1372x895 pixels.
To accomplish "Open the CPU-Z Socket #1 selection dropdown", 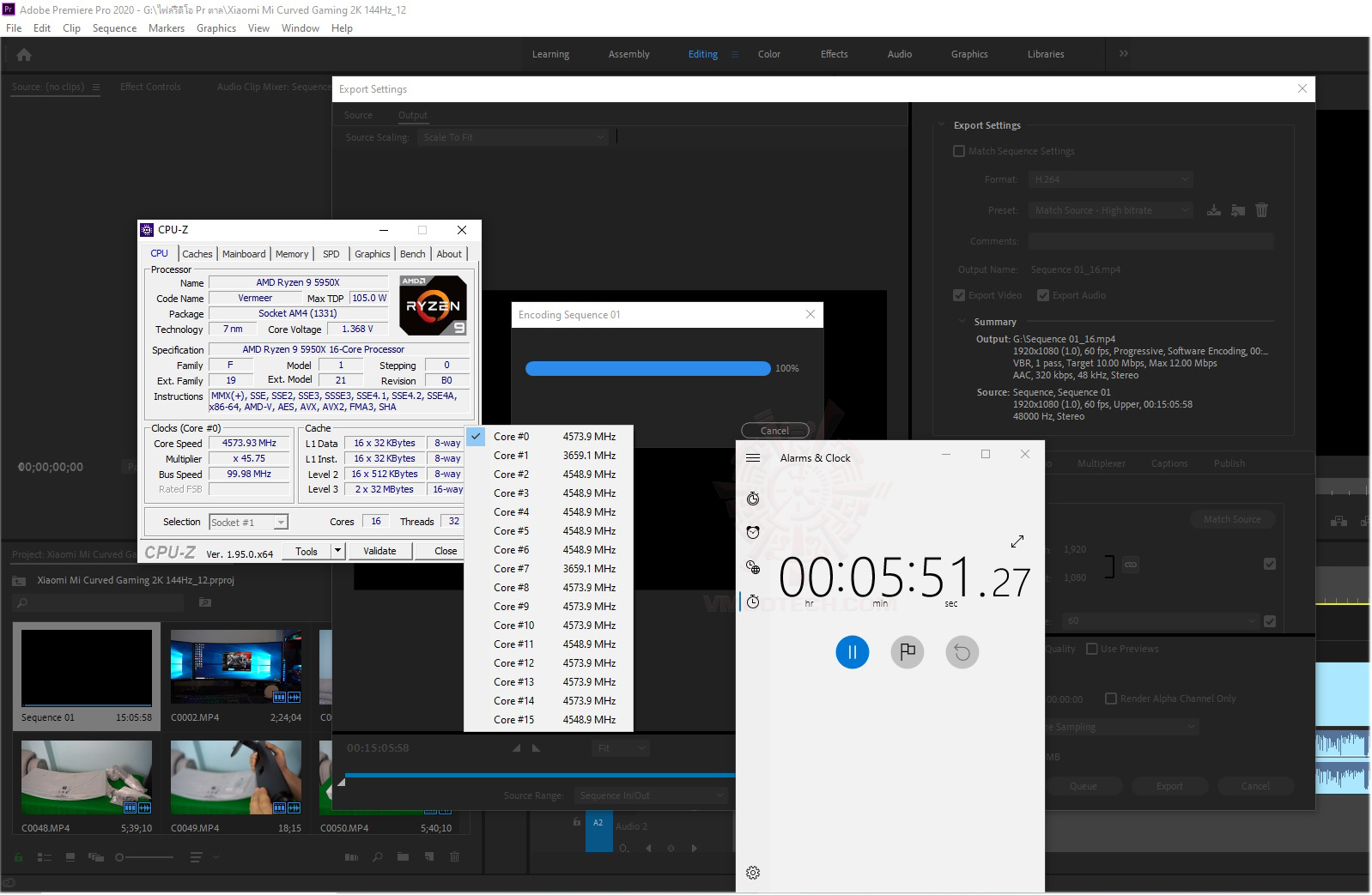I will point(248,522).
